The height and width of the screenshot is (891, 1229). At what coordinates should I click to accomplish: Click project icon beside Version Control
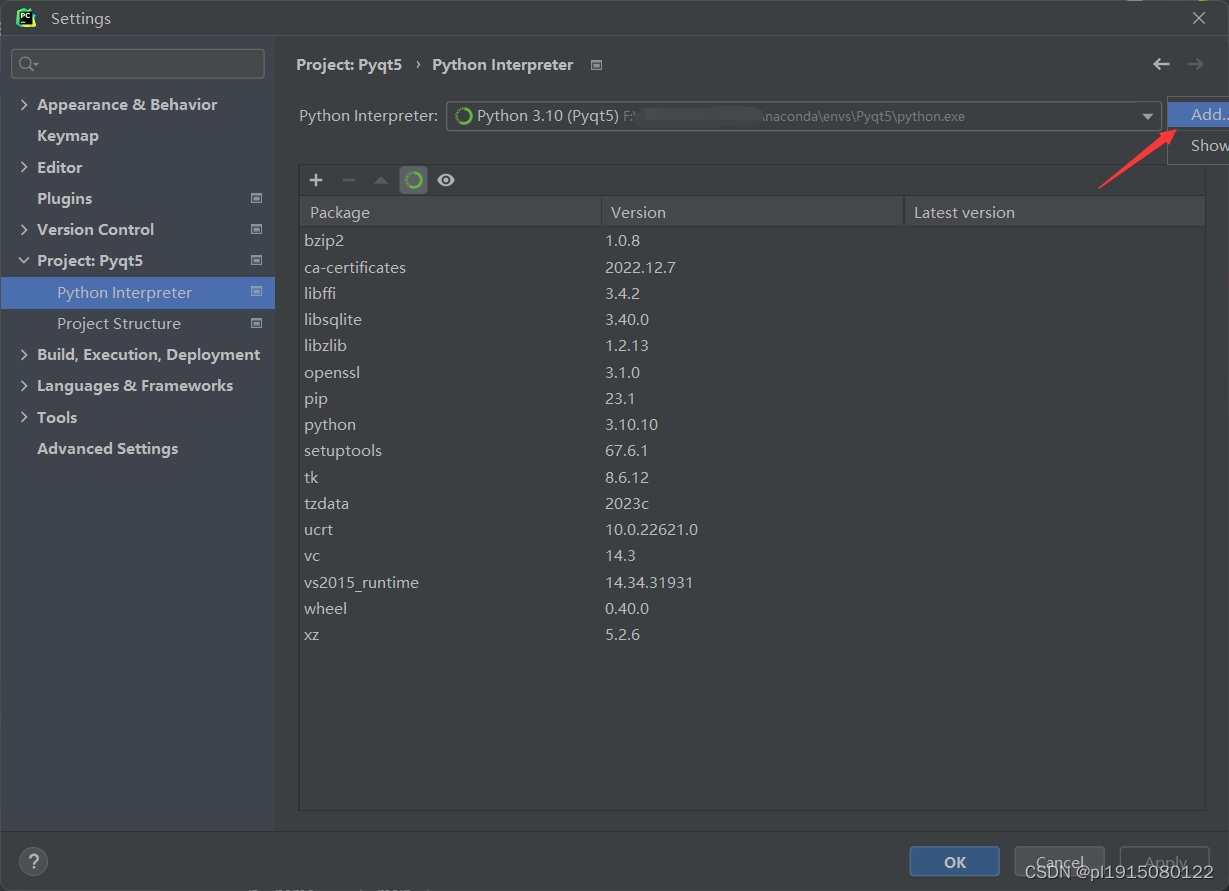click(x=256, y=229)
